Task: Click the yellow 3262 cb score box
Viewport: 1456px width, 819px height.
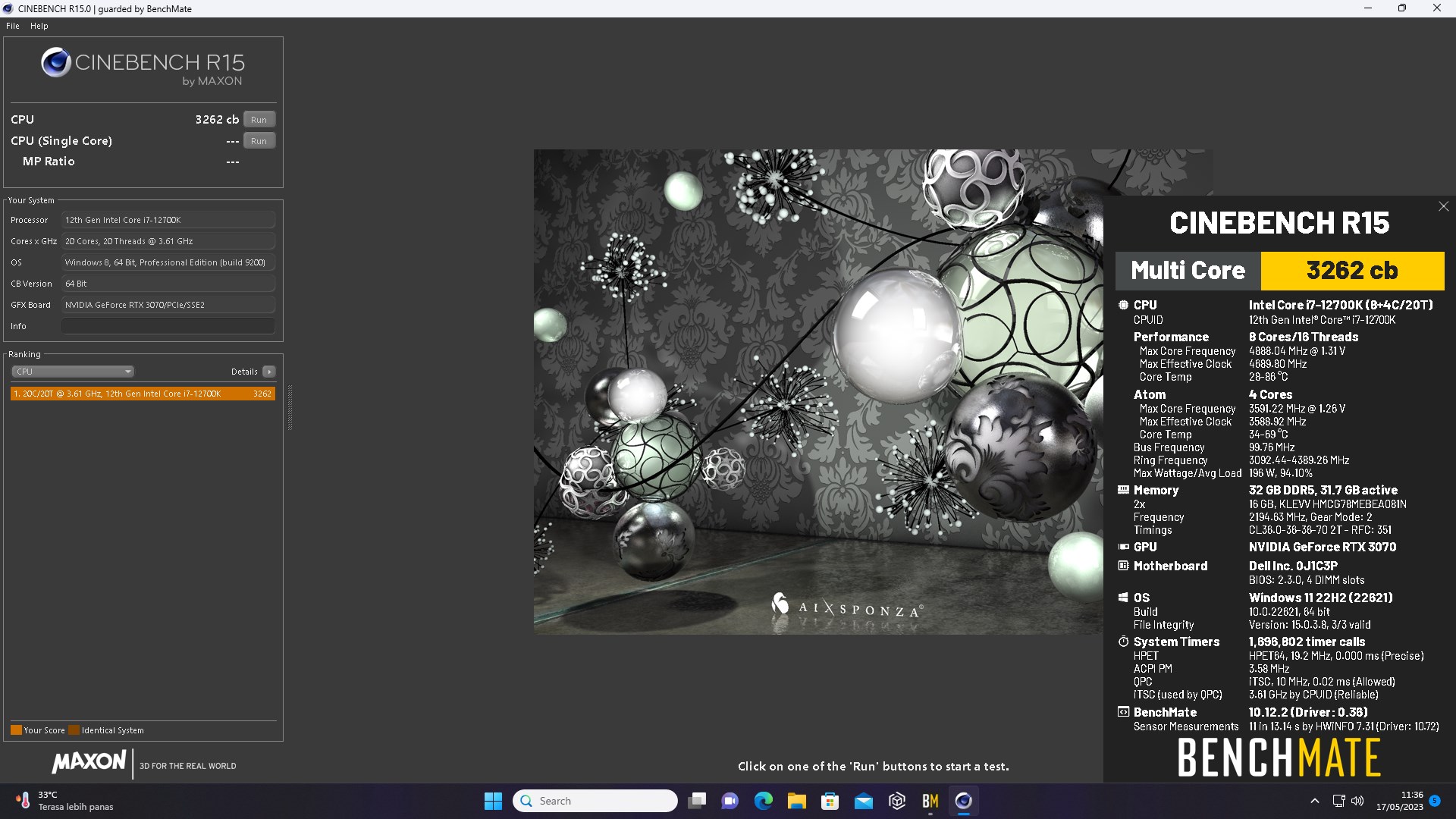Action: click(x=1352, y=271)
